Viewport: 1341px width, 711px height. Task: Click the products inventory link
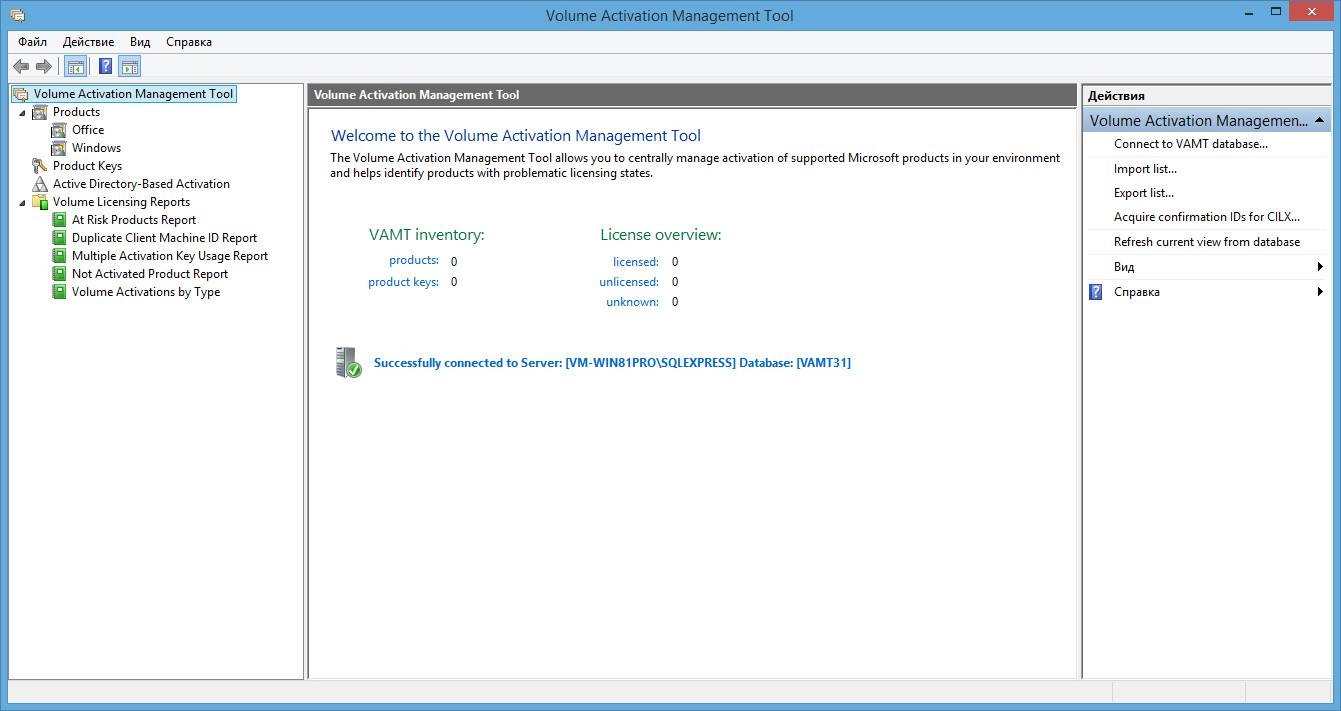(x=414, y=260)
